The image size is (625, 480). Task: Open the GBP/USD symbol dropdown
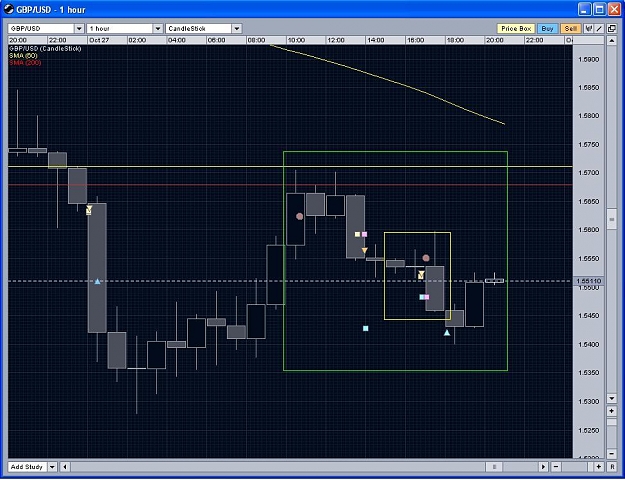click(46, 29)
